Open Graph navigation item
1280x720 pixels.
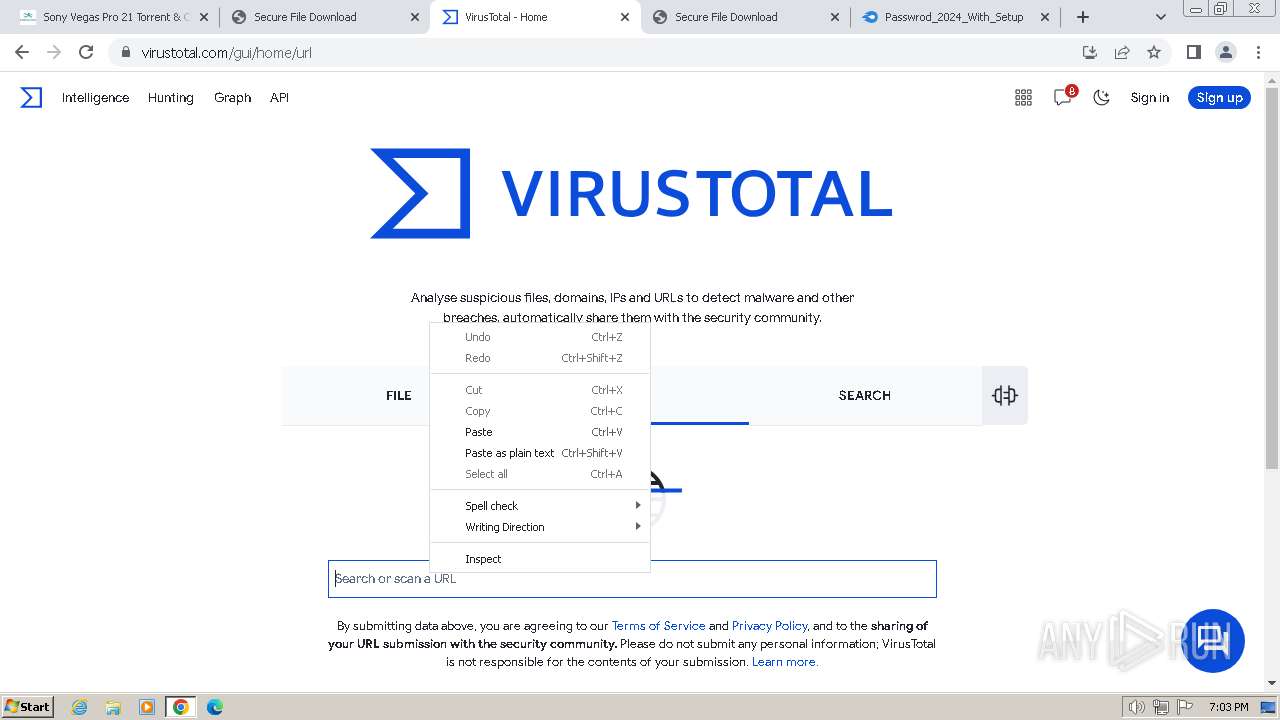pos(232,97)
